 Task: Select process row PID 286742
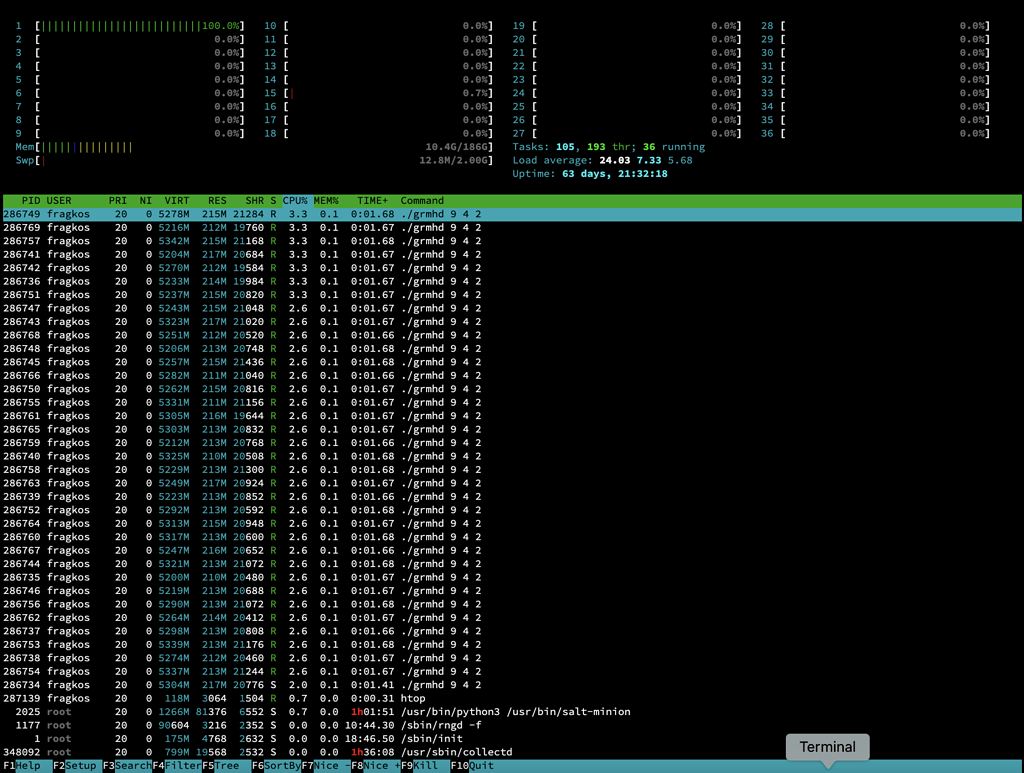click(512, 268)
